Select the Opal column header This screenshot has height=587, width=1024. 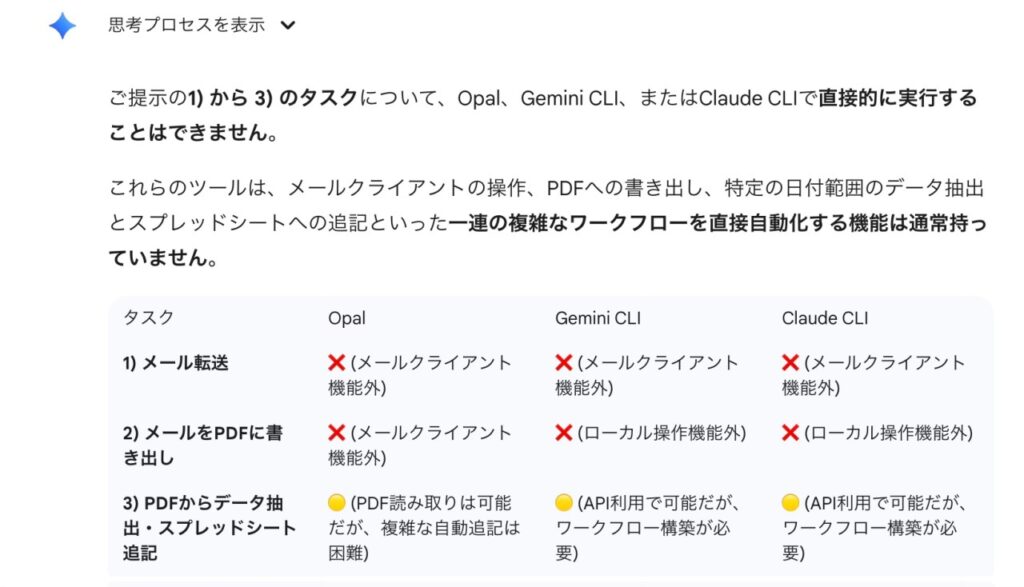tap(347, 318)
